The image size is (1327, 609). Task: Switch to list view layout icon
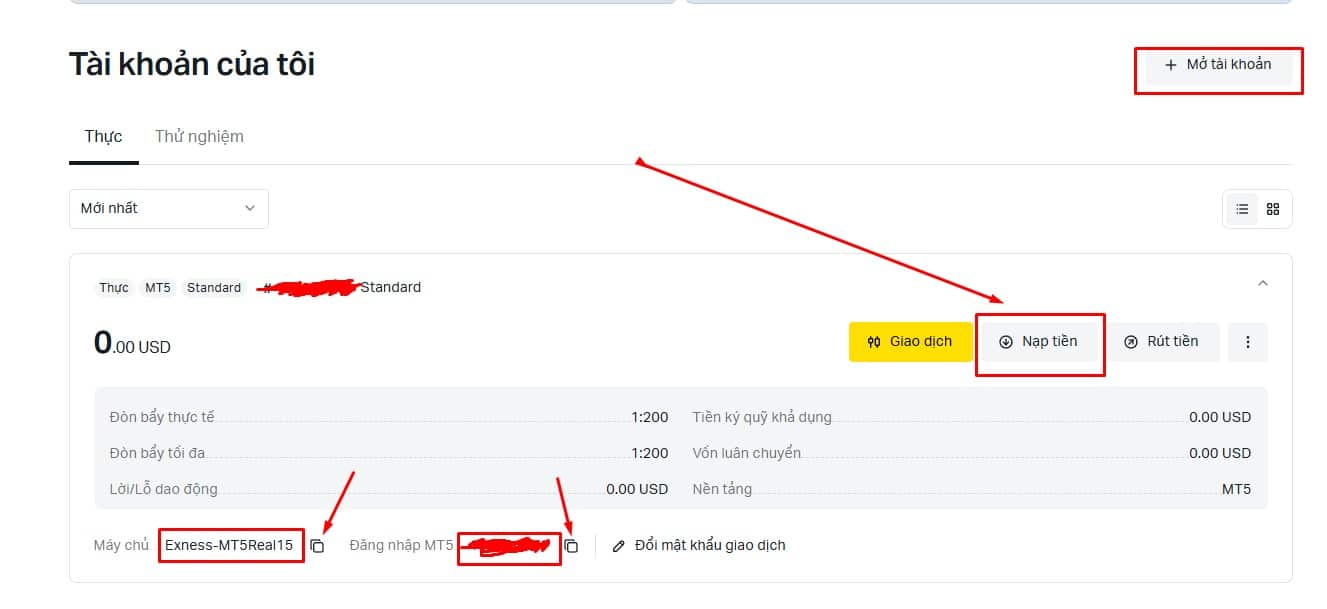[1242, 209]
